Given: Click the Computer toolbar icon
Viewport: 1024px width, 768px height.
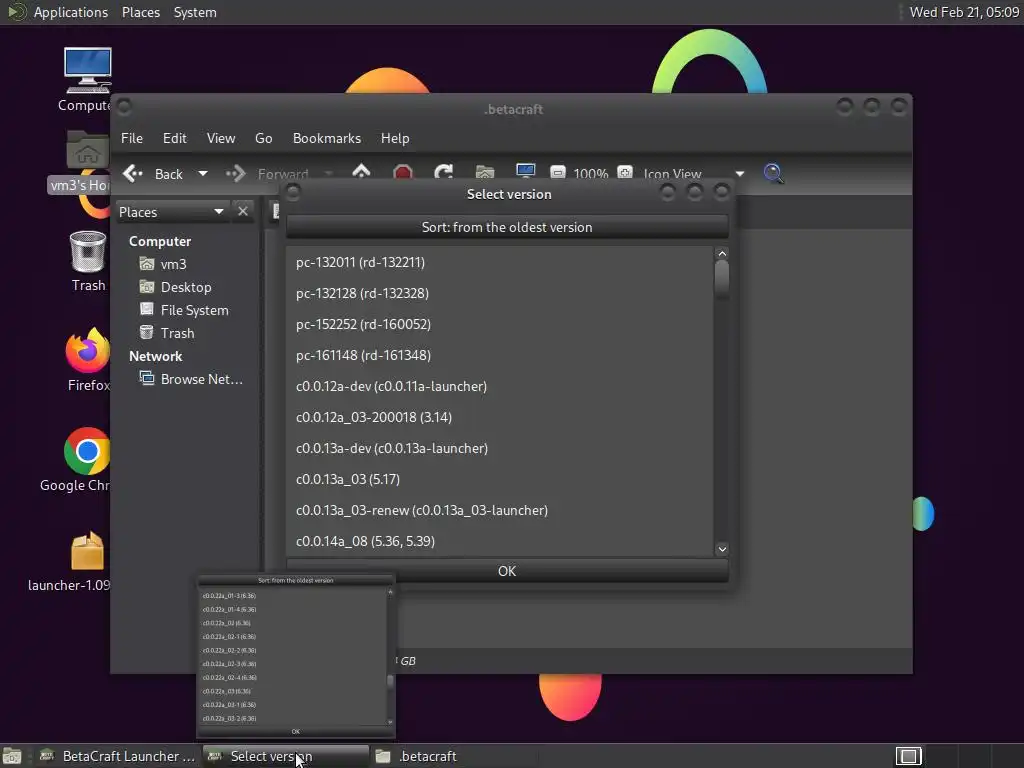Looking at the screenshot, I should (526, 172).
